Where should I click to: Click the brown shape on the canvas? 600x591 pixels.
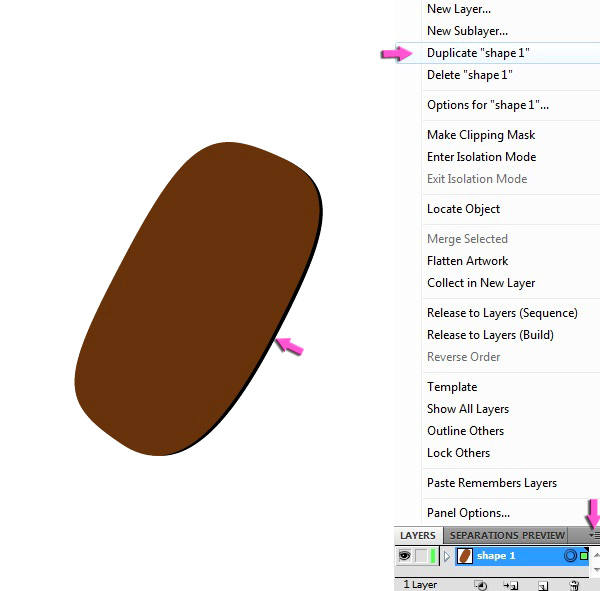click(197, 299)
